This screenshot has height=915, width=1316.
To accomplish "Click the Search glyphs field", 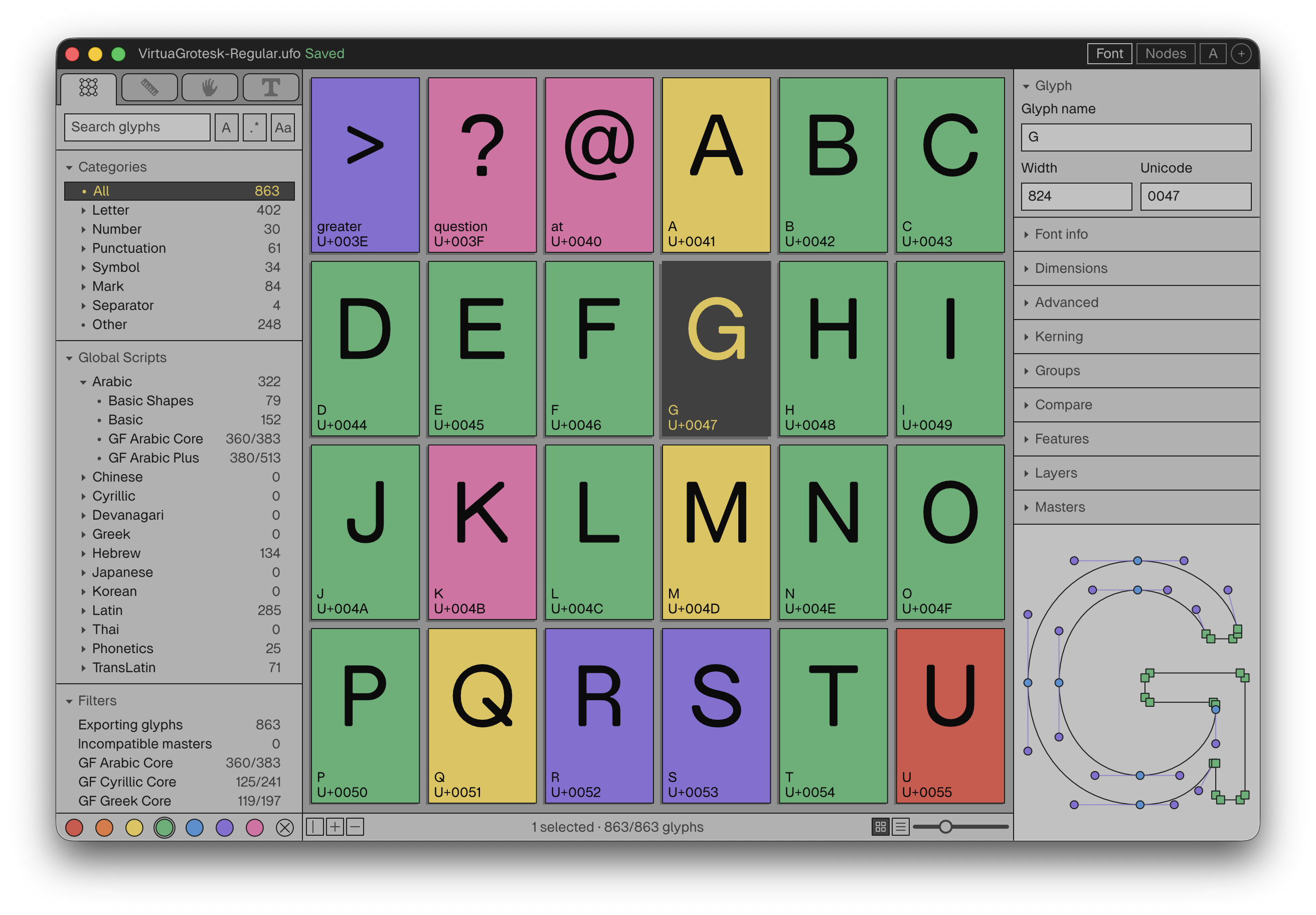I will tap(137, 127).
